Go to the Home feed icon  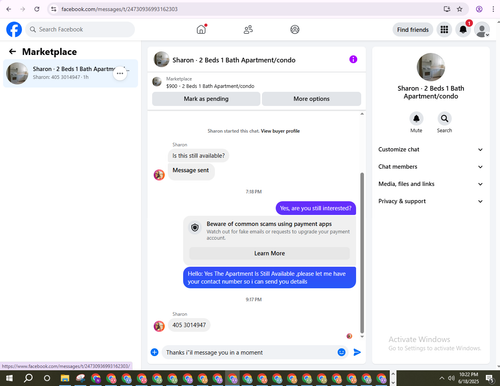point(201,29)
